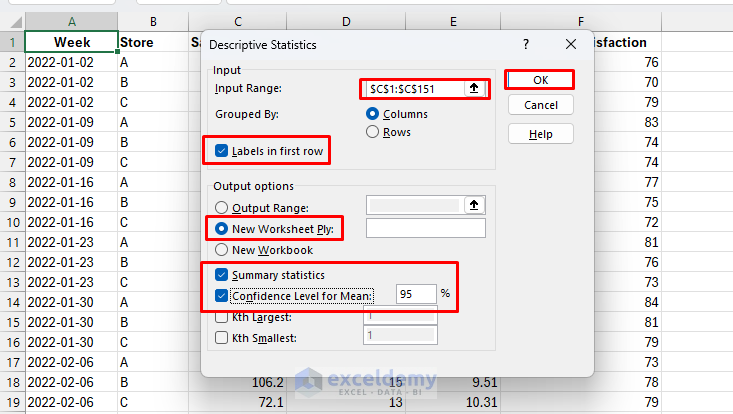The height and width of the screenshot is (414, 733).
Task: Select the Columns grouping option
Action: click(x=373, y=114)
